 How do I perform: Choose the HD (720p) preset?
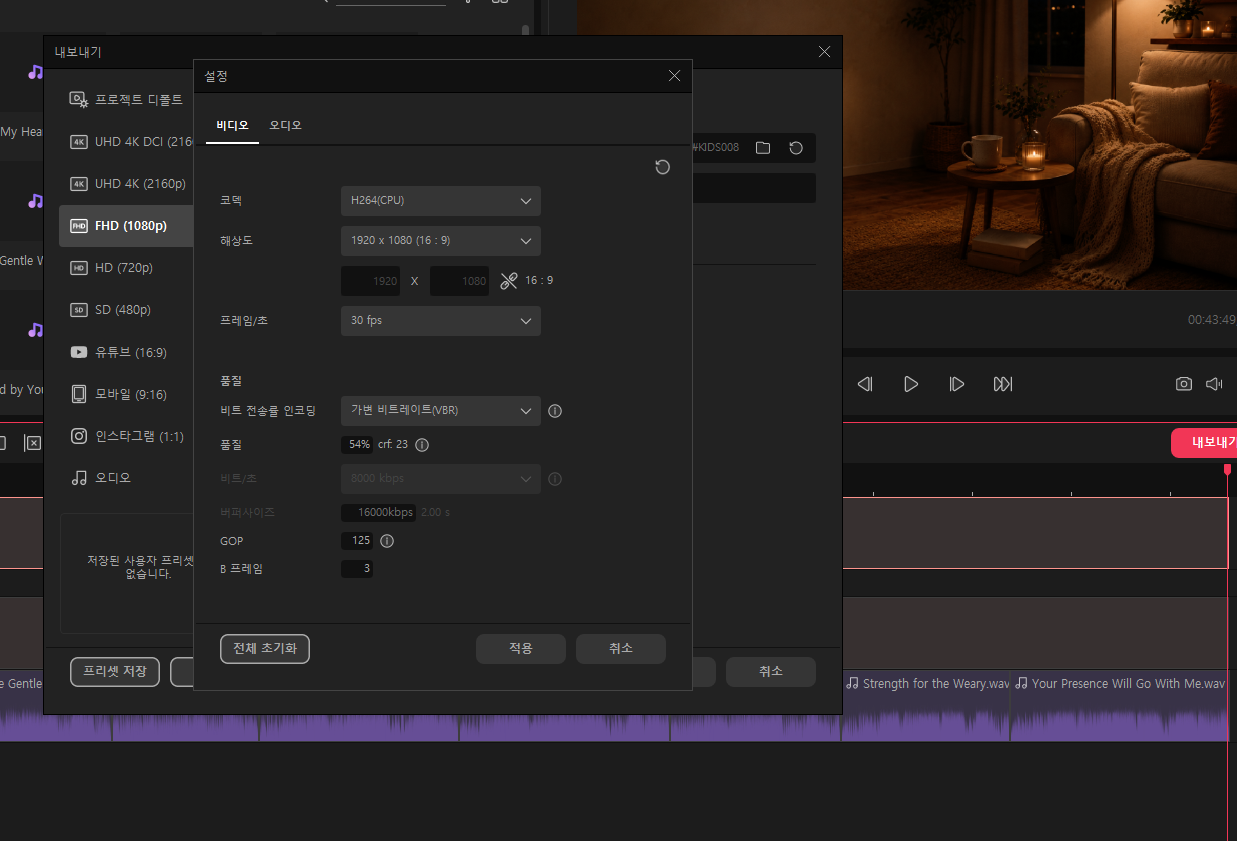coord(127,268)
